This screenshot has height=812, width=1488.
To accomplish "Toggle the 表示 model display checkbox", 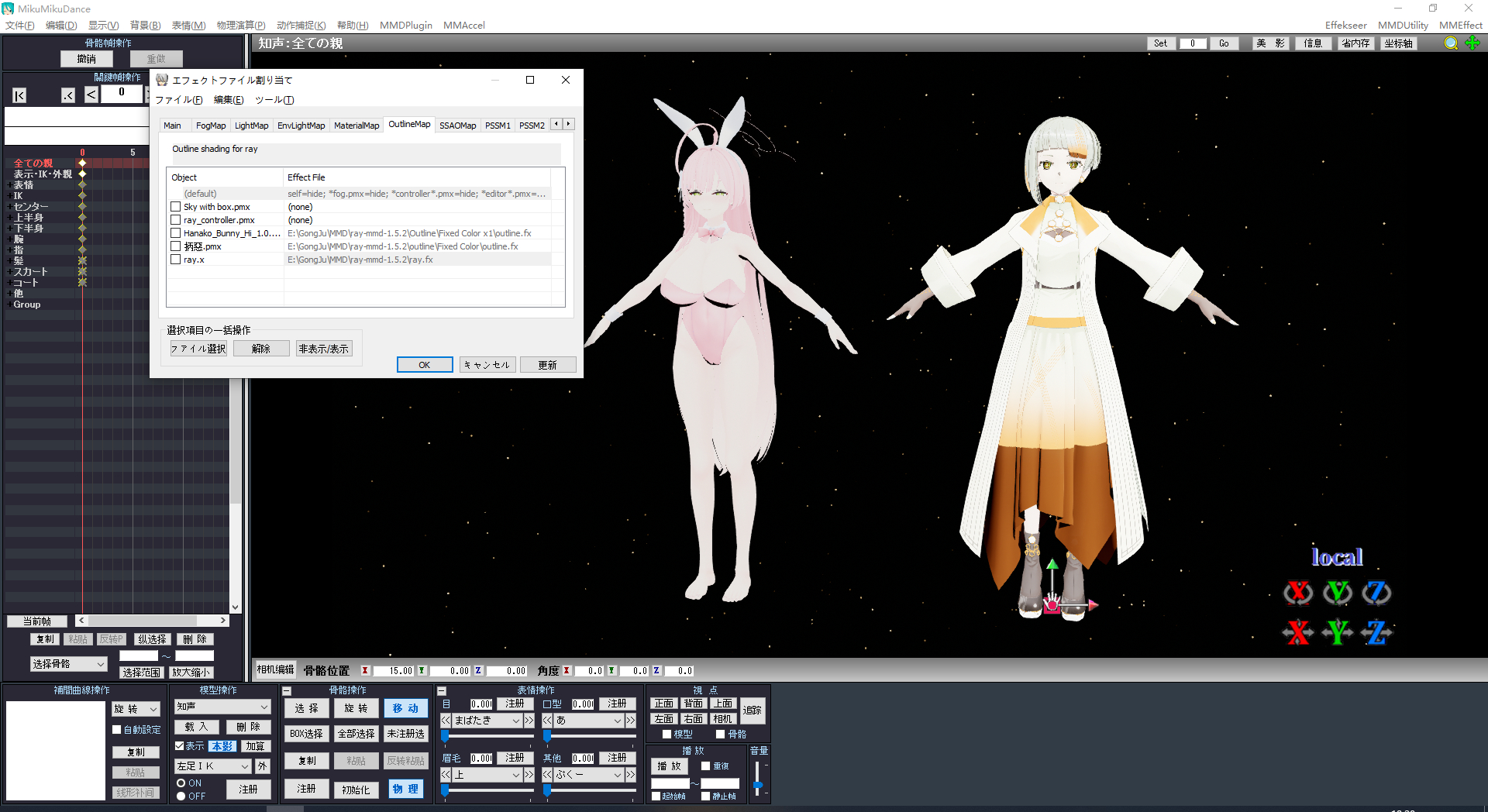I will point(180,746).
